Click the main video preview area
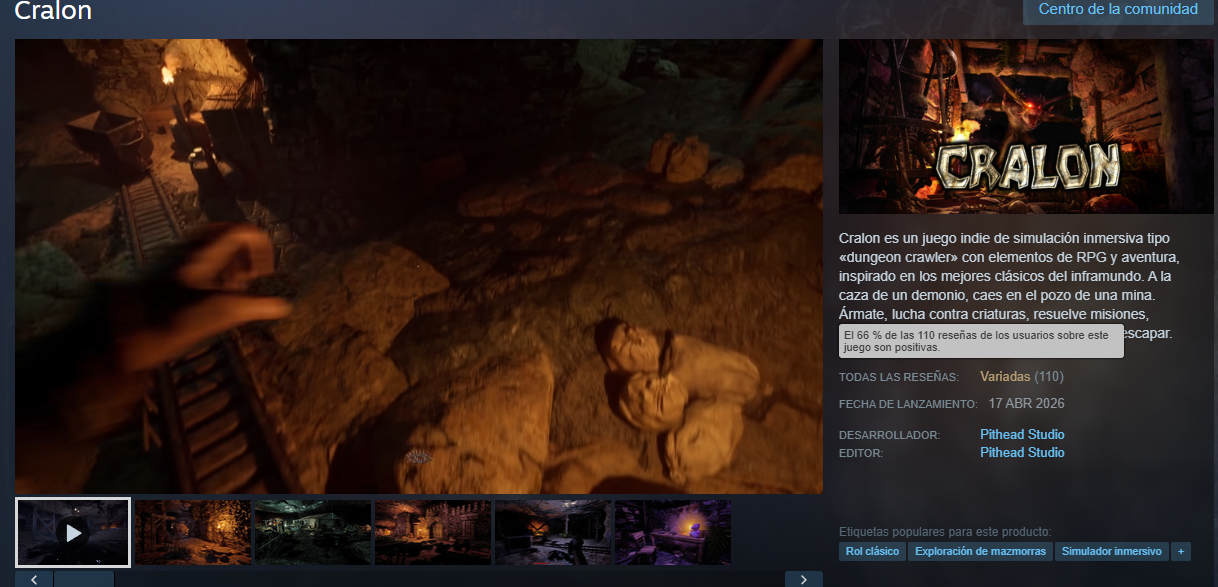This screenshot has width=1218, height=587. coord(419,266)
